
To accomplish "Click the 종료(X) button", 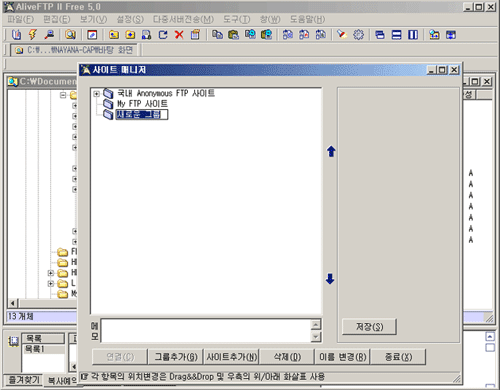I will [398, 357].
